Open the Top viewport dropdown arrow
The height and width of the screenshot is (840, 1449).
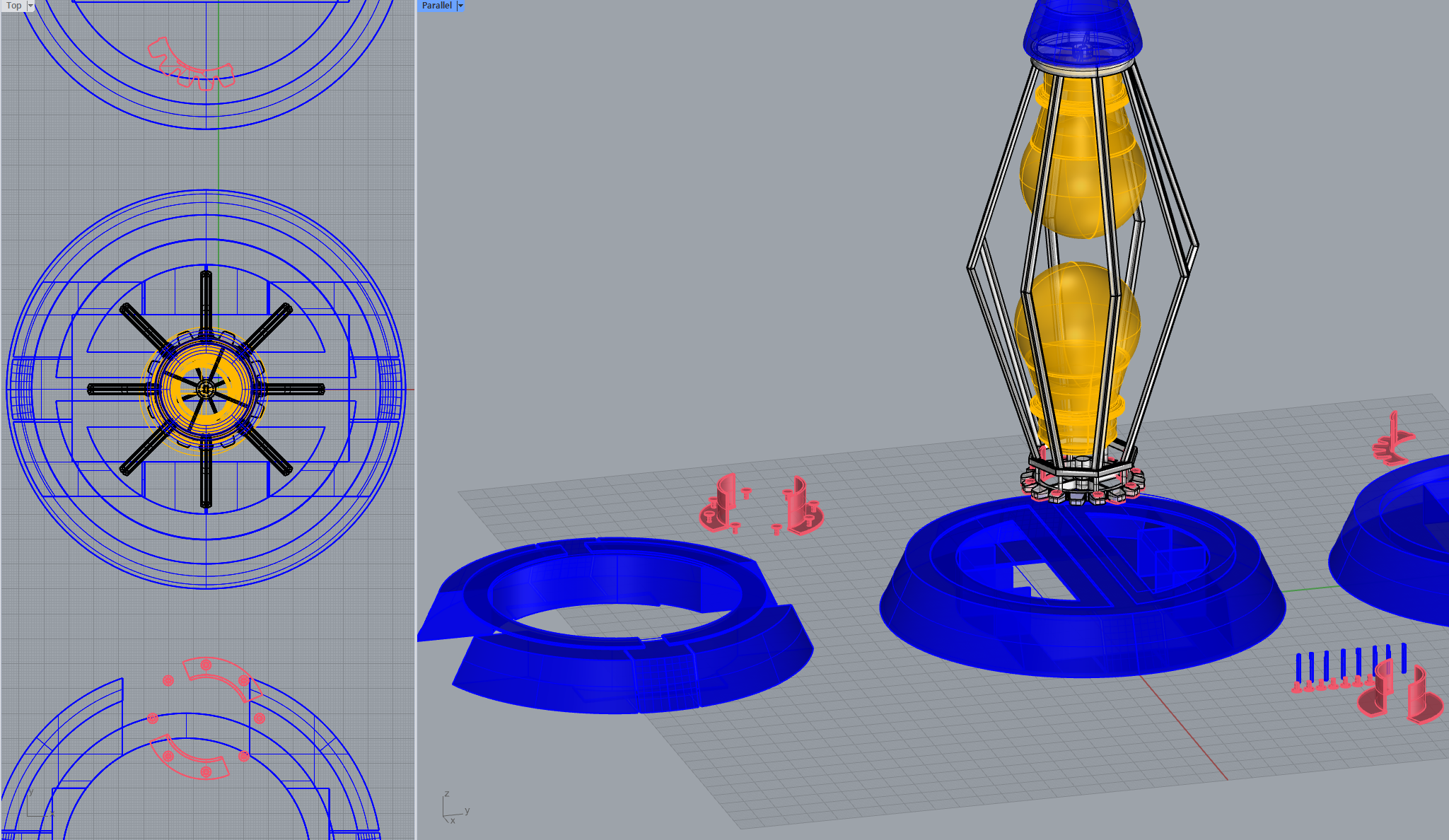[30, 6]
